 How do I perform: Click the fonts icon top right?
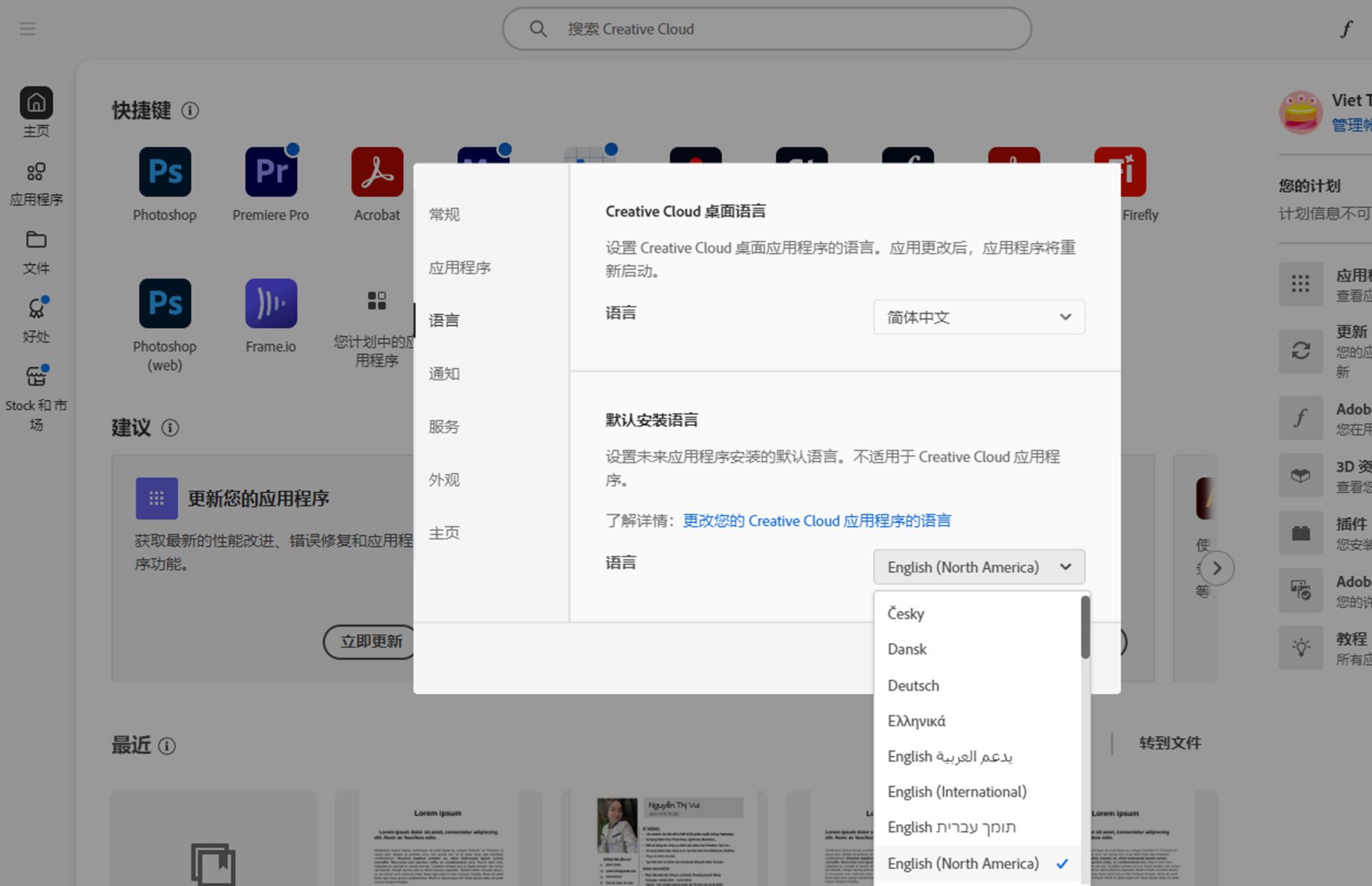coord(1346,29)
